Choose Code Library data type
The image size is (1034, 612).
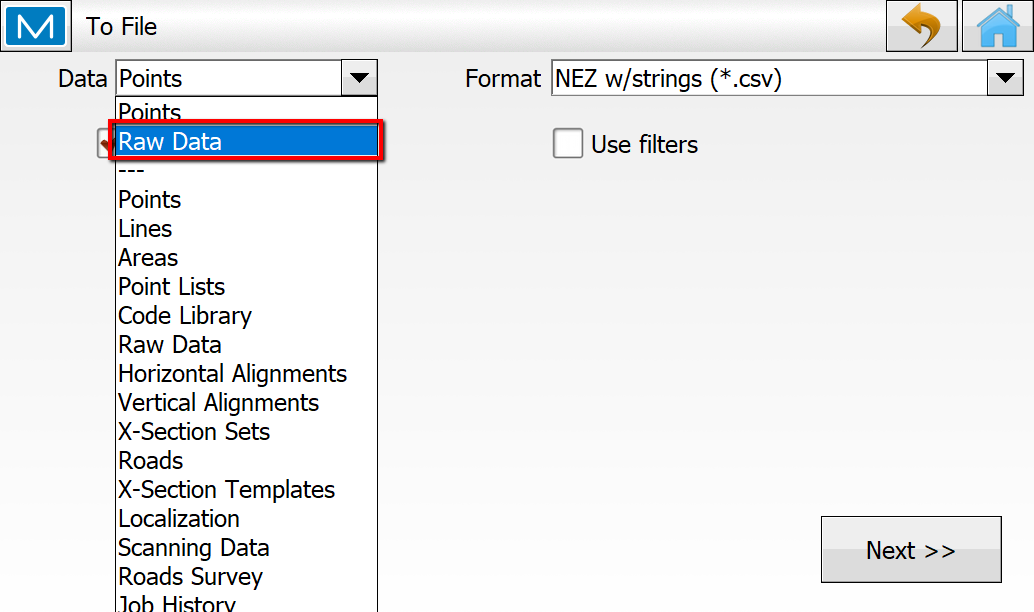point(185,316)
